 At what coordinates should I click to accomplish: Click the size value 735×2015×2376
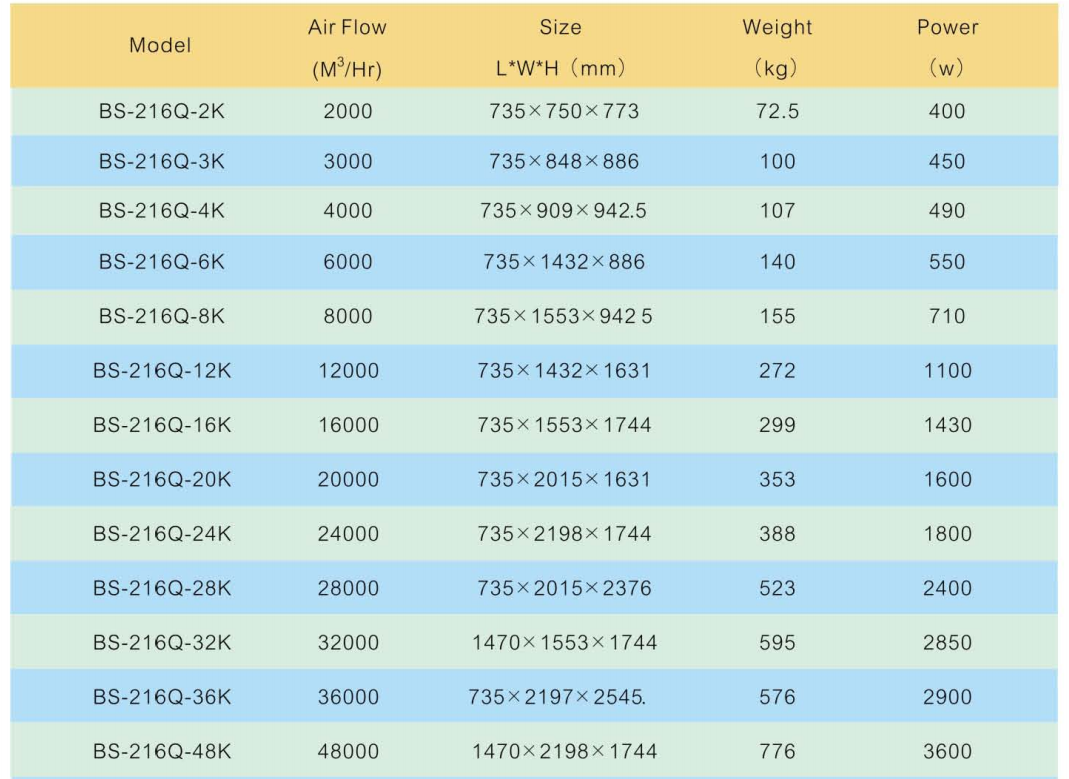pyautogui.click(x=564, y=588)
